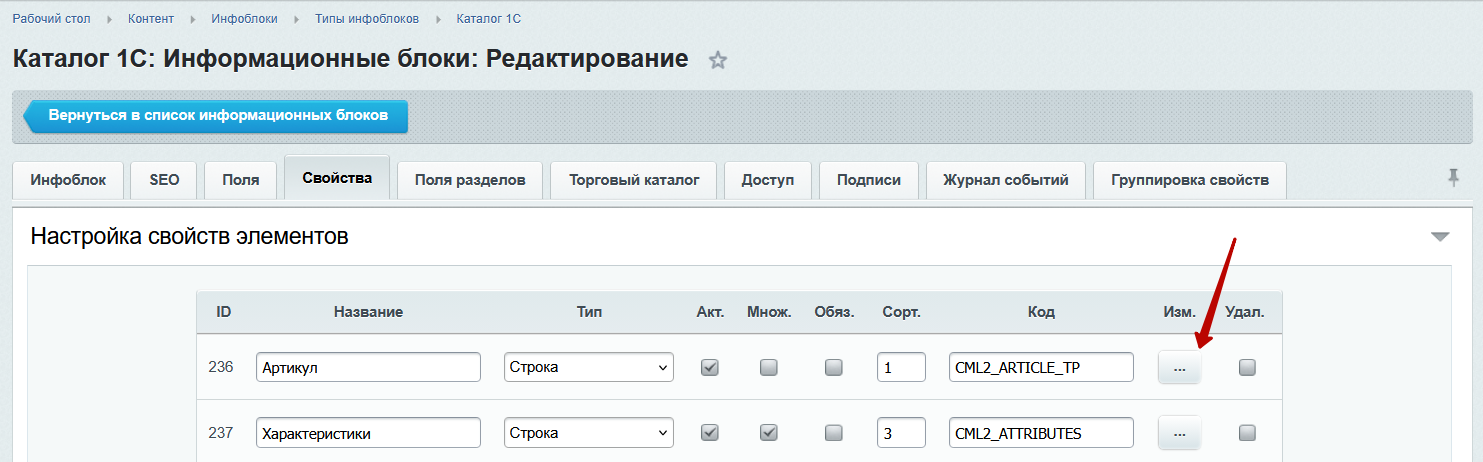The image size is (1483, 462).
Task: Go to Инфоблоки breadcrumb
Action: tap(244, 19)
